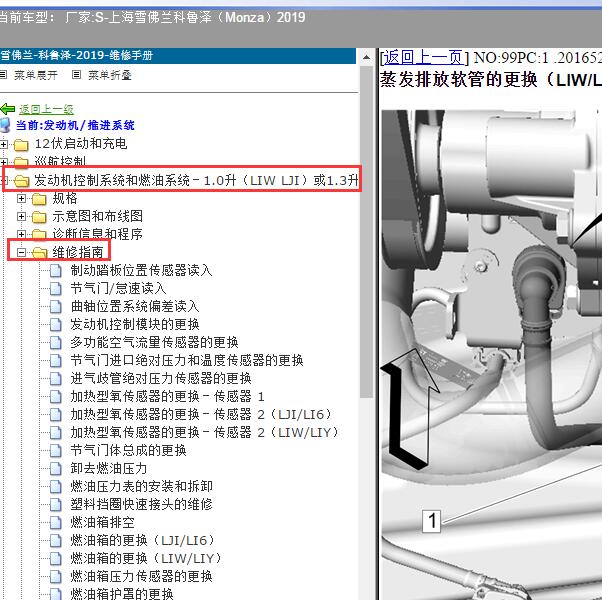This screenshot has width=602, height=600.
Task: Select 发动机控制系统和燃油系统 1.0升 folder entry
Action: 196,180
